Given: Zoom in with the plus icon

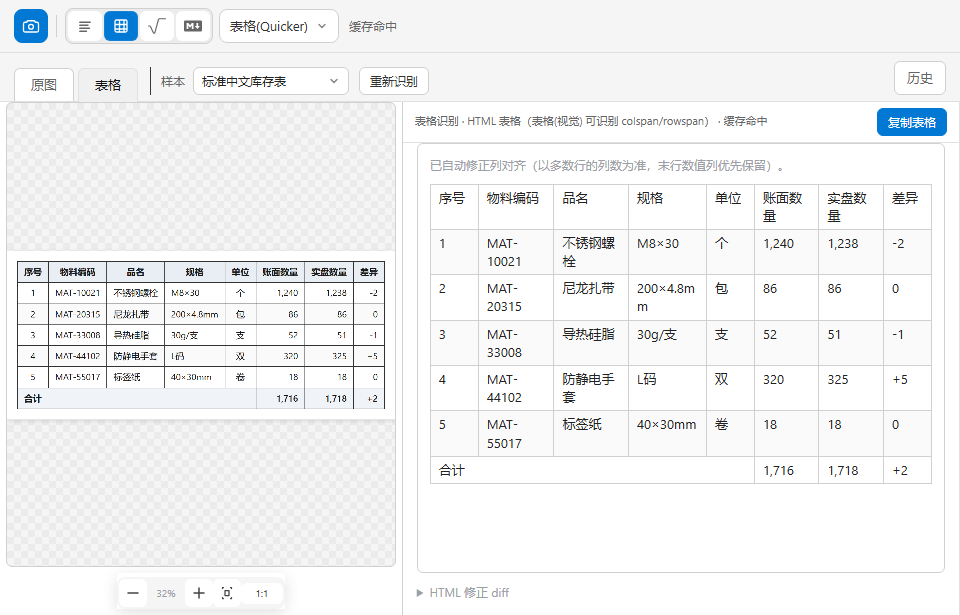Looking at the screenshot, I should click(x=198, y=593).
